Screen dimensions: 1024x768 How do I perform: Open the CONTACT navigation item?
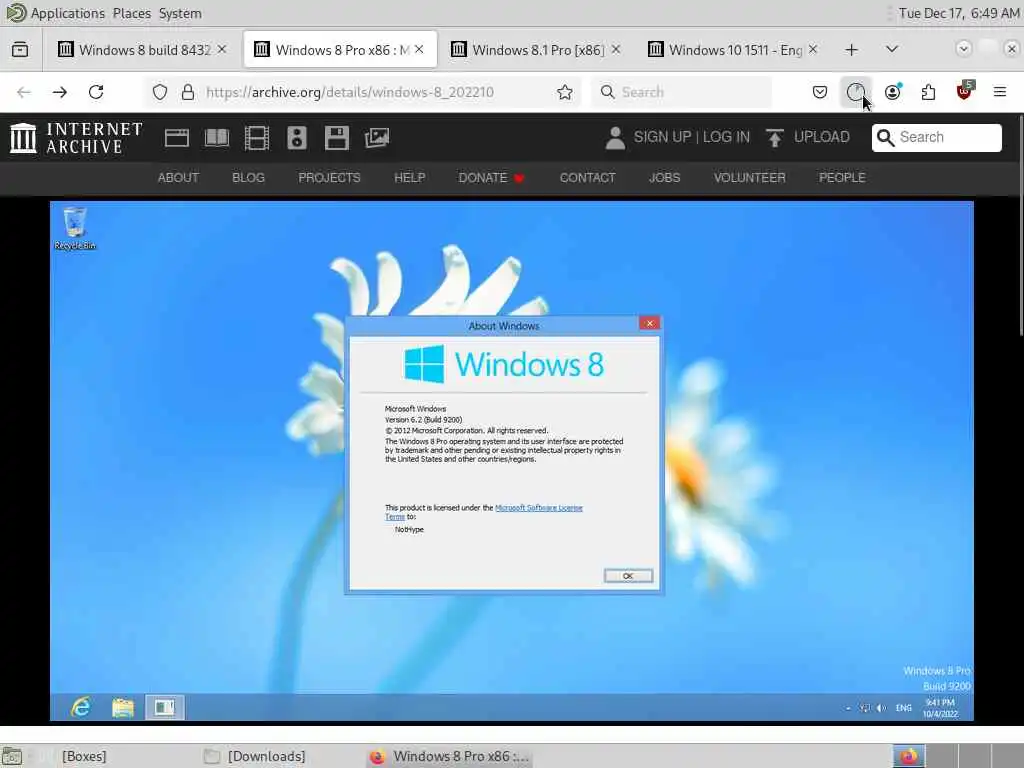587,178
